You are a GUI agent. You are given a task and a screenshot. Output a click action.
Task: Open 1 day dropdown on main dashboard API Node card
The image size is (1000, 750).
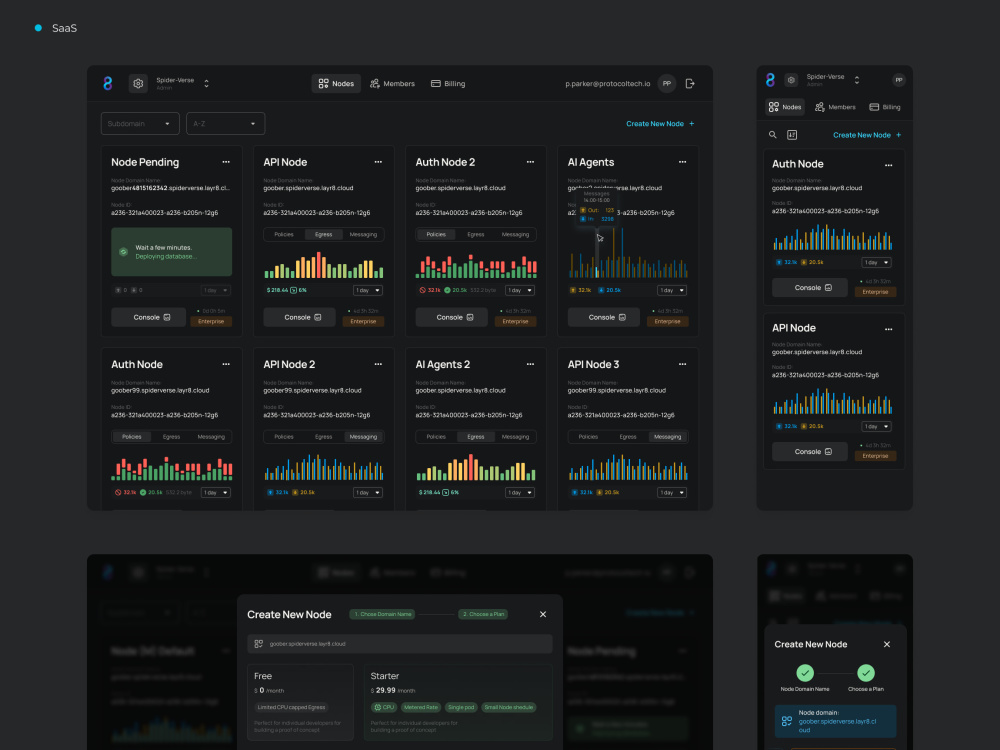point(368,290)
